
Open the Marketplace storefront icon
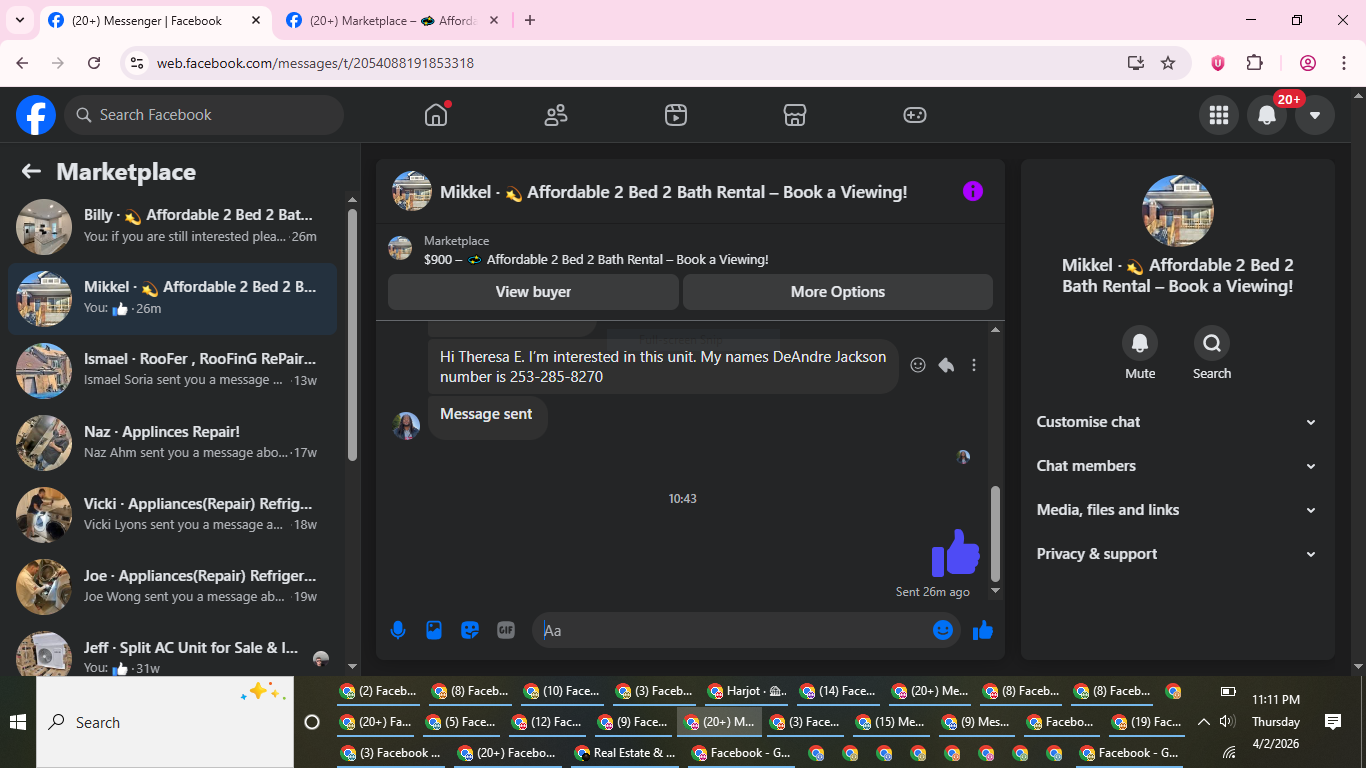click(795, 115)
